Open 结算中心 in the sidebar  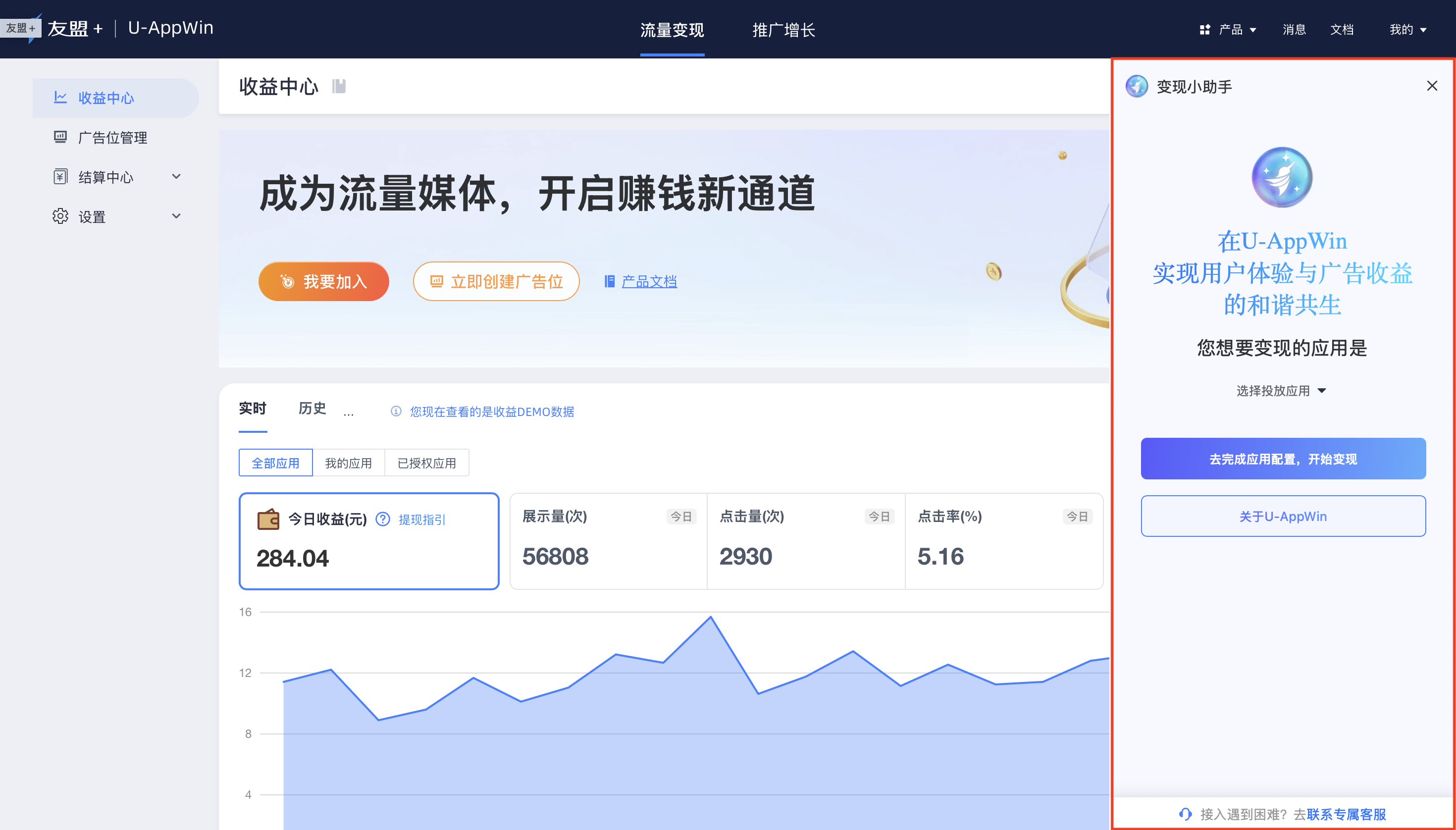pyautogui.click(x=116, y=177)
